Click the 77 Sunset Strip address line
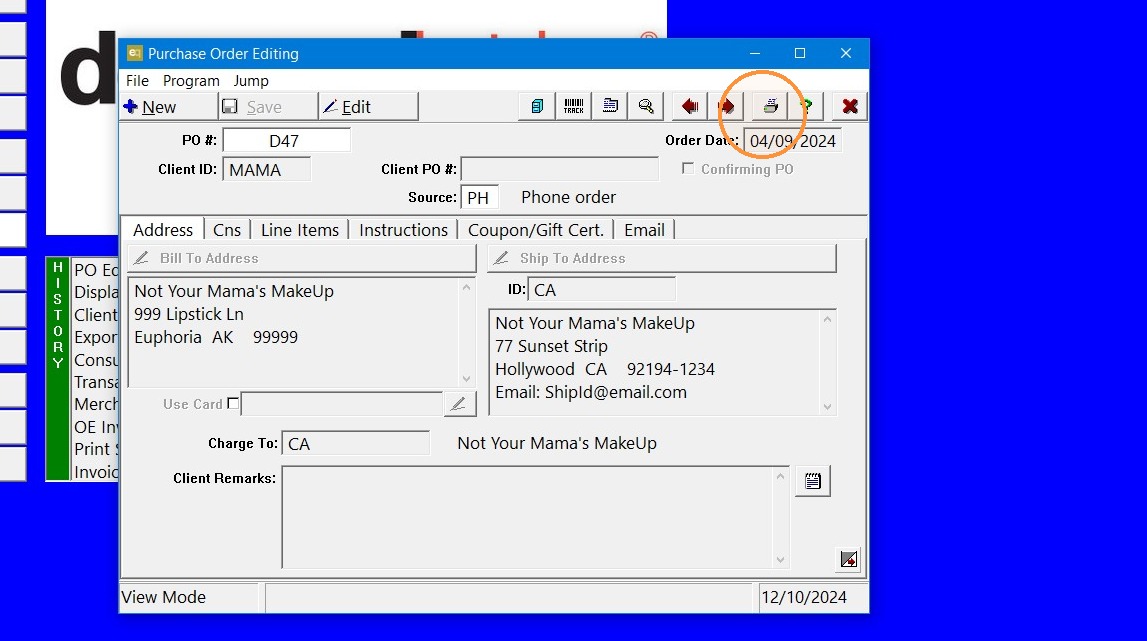Image resolution: width=1147 pixels, height=641 pixels. [552, 346]
